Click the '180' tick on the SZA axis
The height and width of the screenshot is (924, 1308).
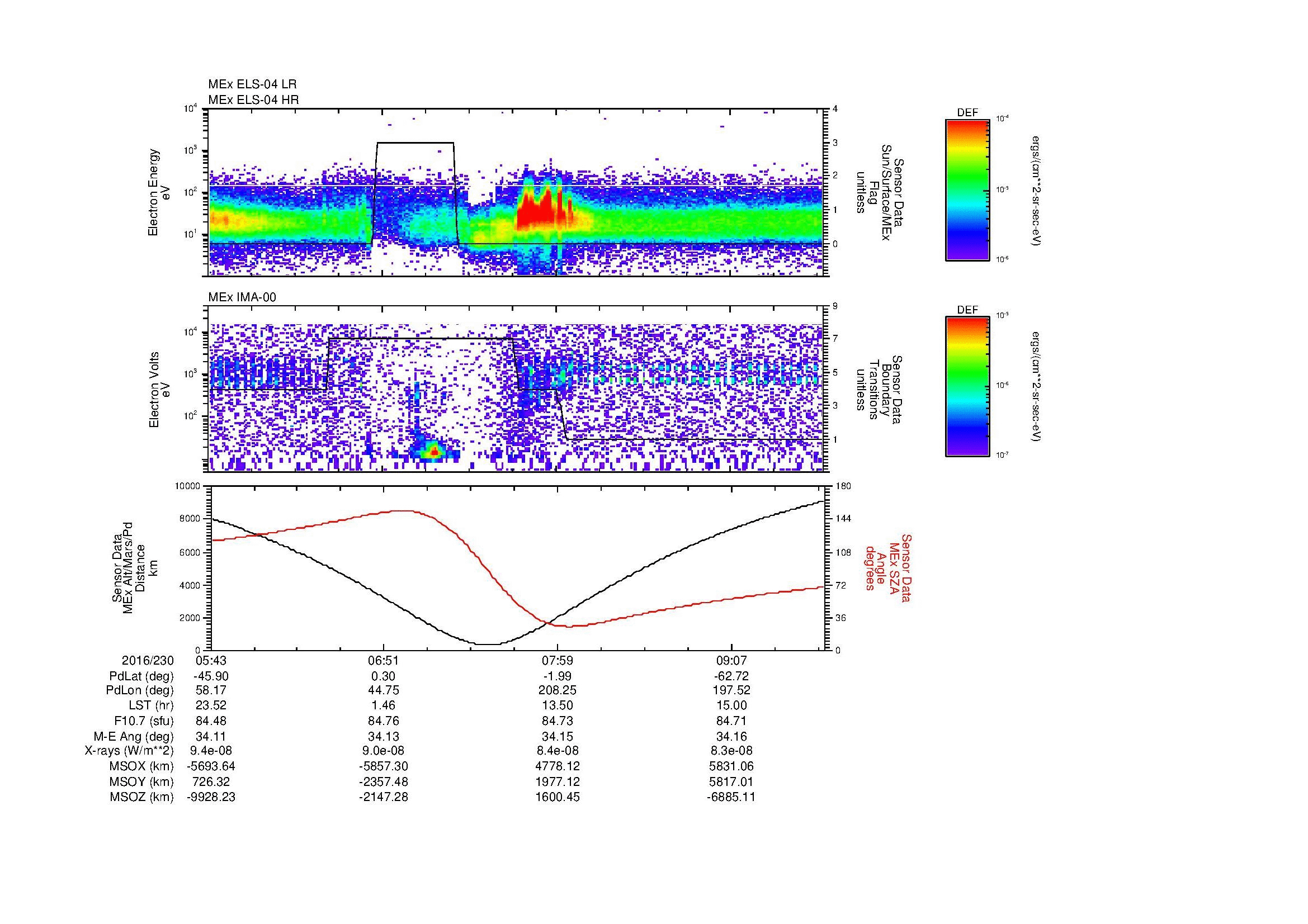coord(842,486)
